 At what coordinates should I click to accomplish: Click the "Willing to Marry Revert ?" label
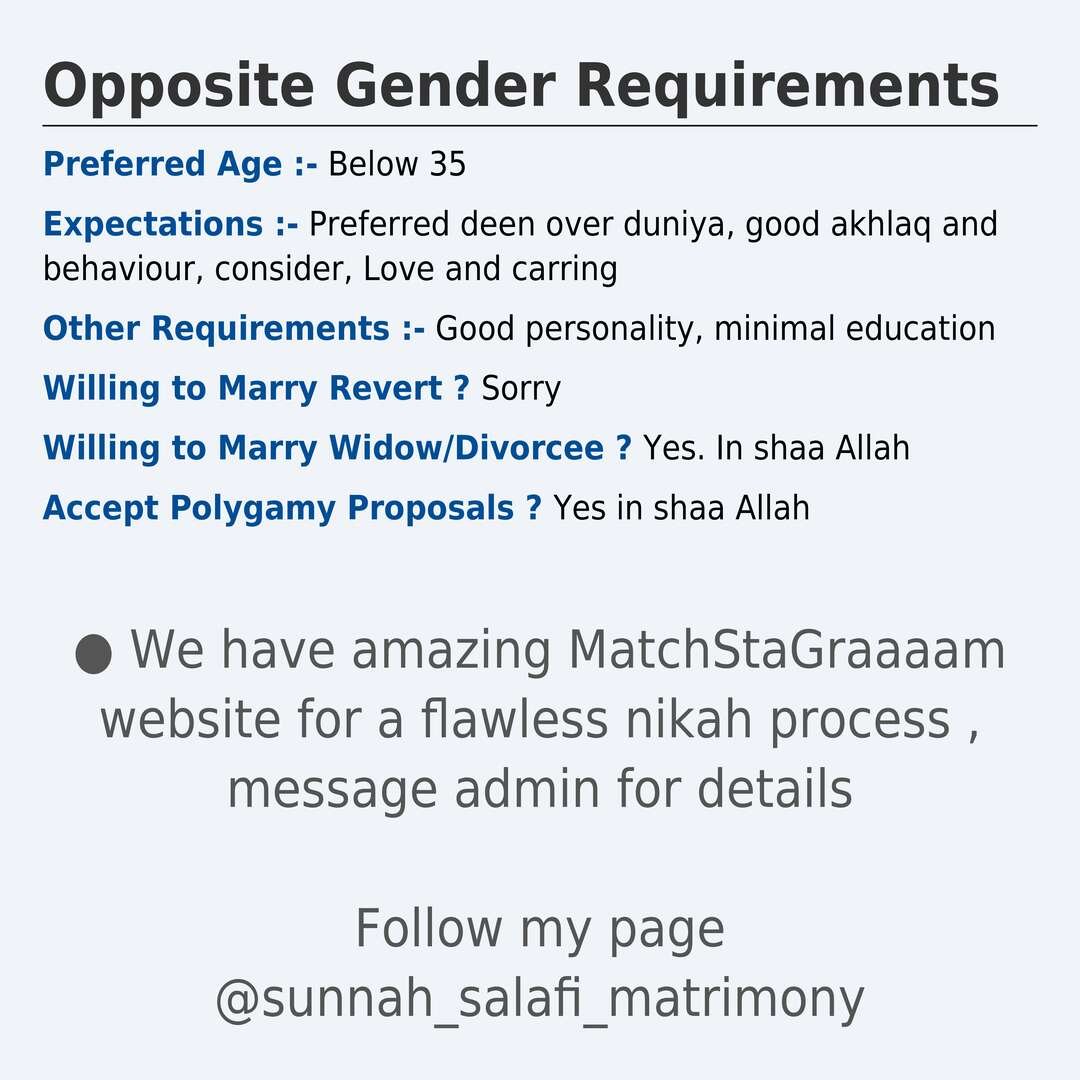(x=256, y=388)
